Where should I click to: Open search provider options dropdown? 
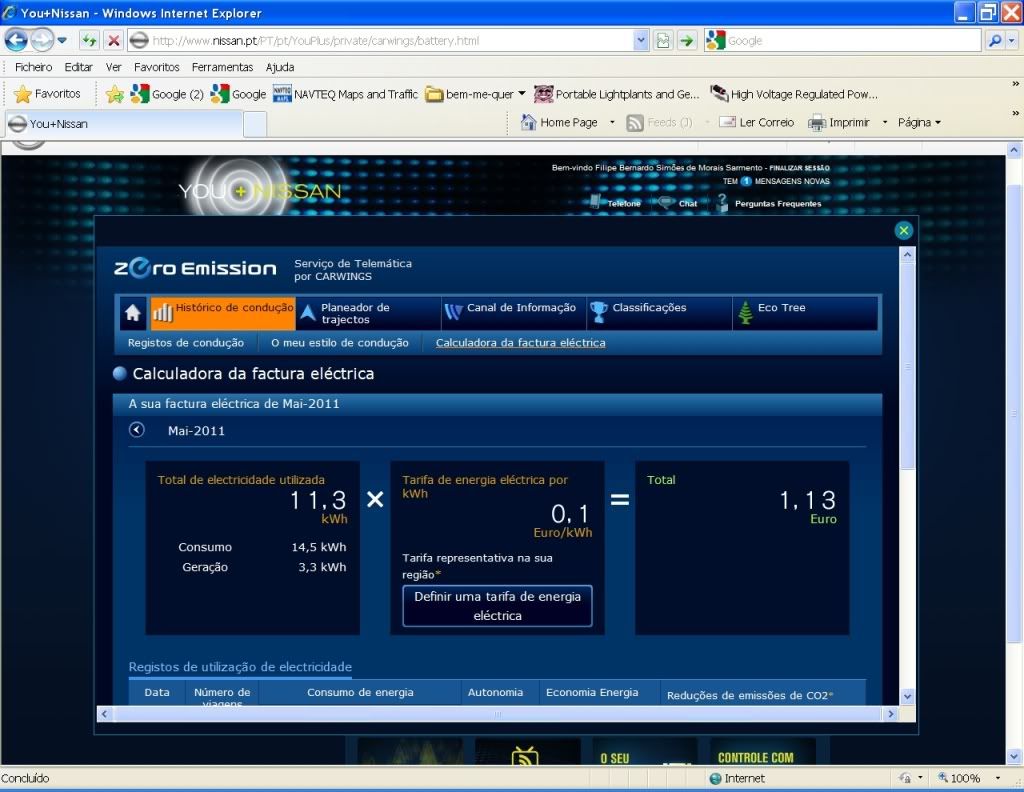(1012, 40)
